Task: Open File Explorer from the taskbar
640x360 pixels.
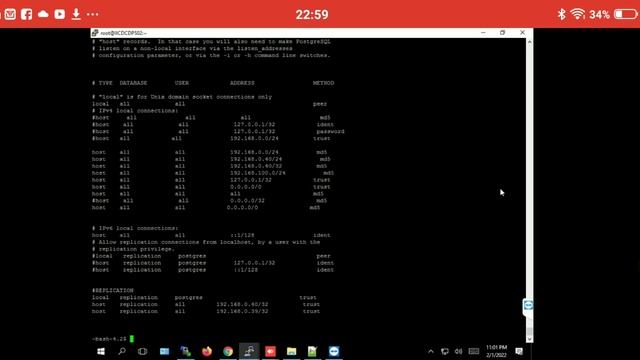Action: 291,351
